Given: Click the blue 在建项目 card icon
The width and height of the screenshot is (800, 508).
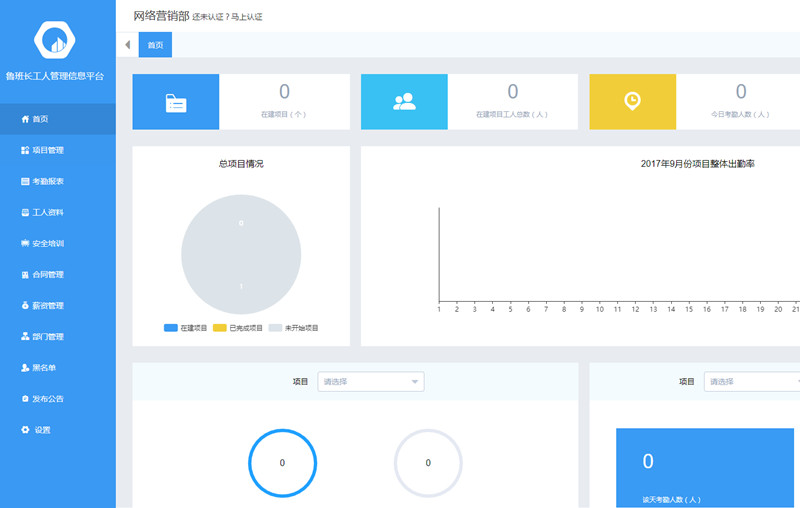Looking at the screenshot, I should 176,102.
